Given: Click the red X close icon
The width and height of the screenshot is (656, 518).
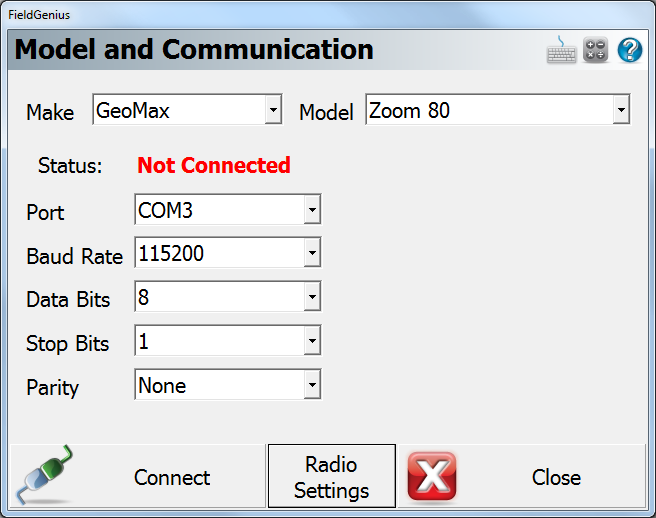Looking at the screenshot, I should (x=431, y=477).
